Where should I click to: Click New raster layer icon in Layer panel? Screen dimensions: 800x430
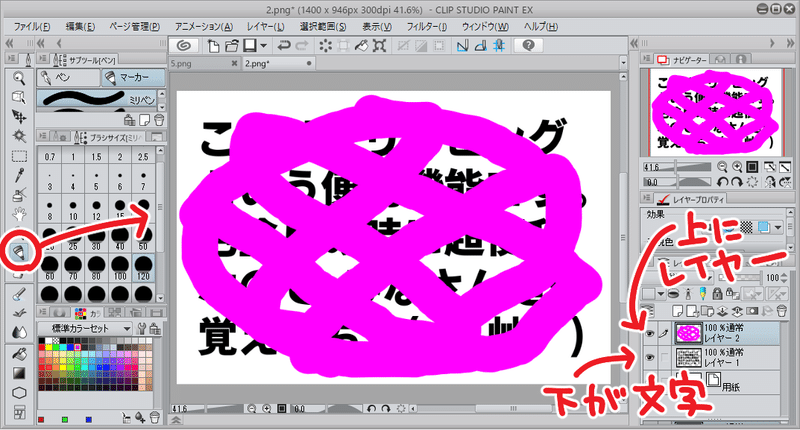tap(678, 311)
